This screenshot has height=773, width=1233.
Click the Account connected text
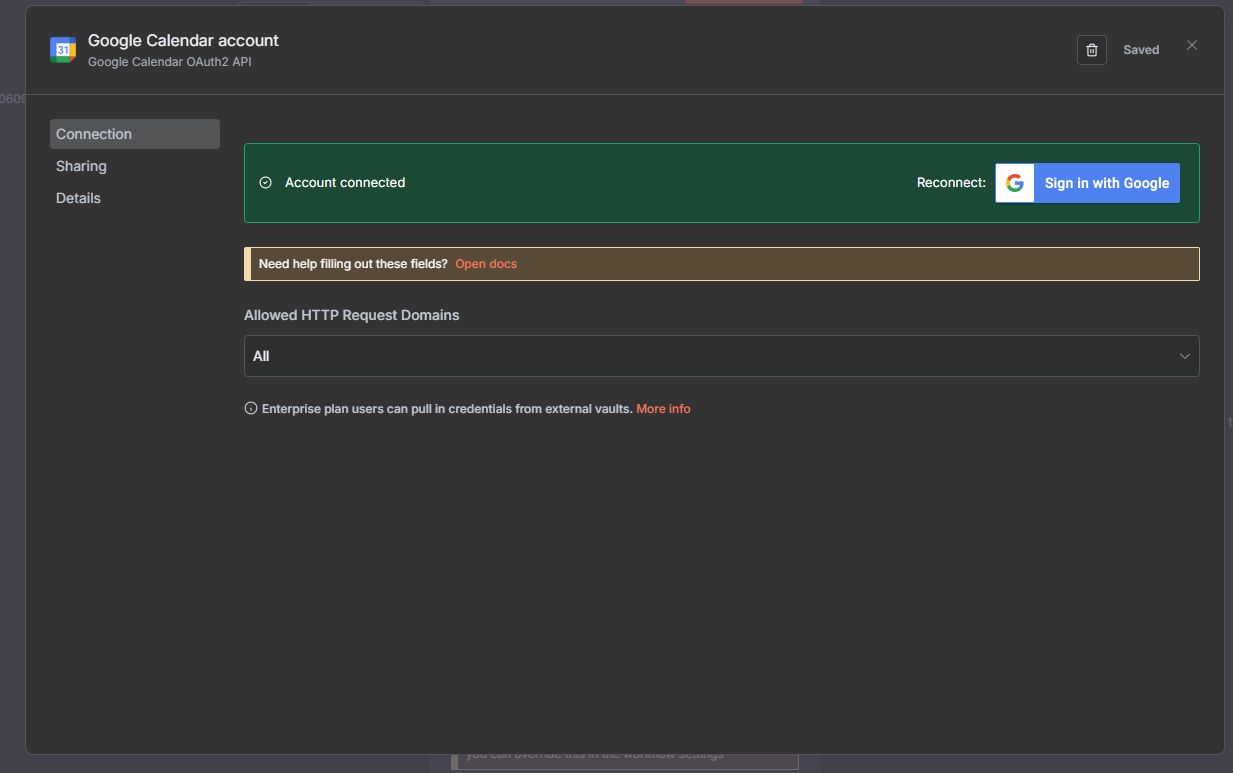tap(345, 183)
